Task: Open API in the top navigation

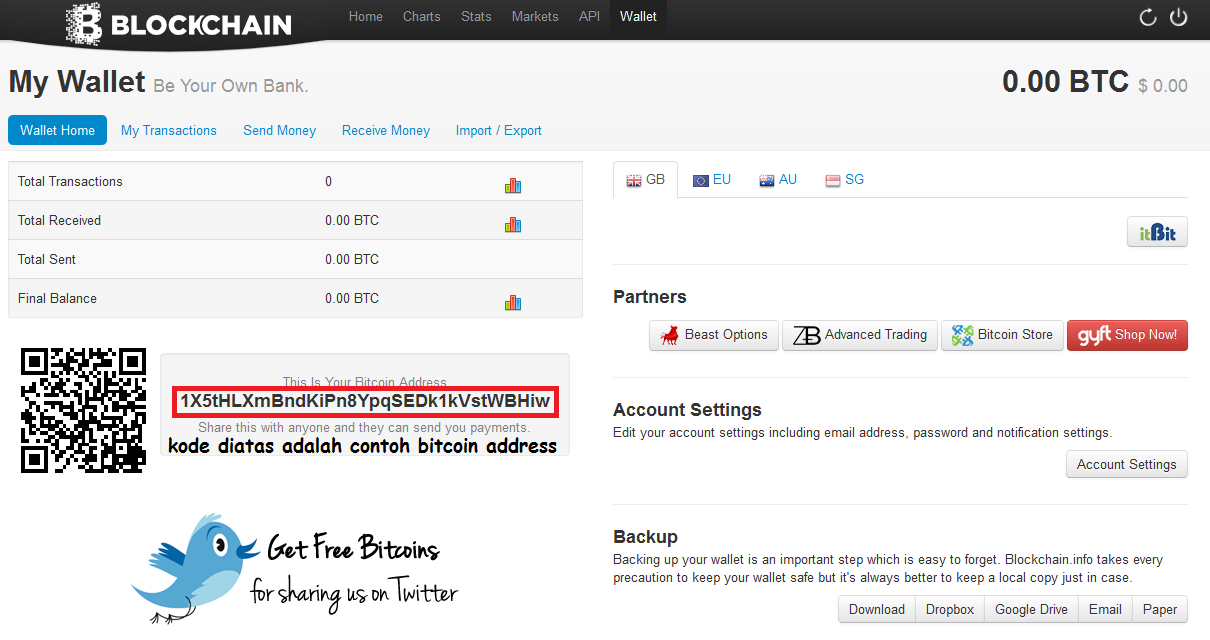Action: [x=589, y=16]
